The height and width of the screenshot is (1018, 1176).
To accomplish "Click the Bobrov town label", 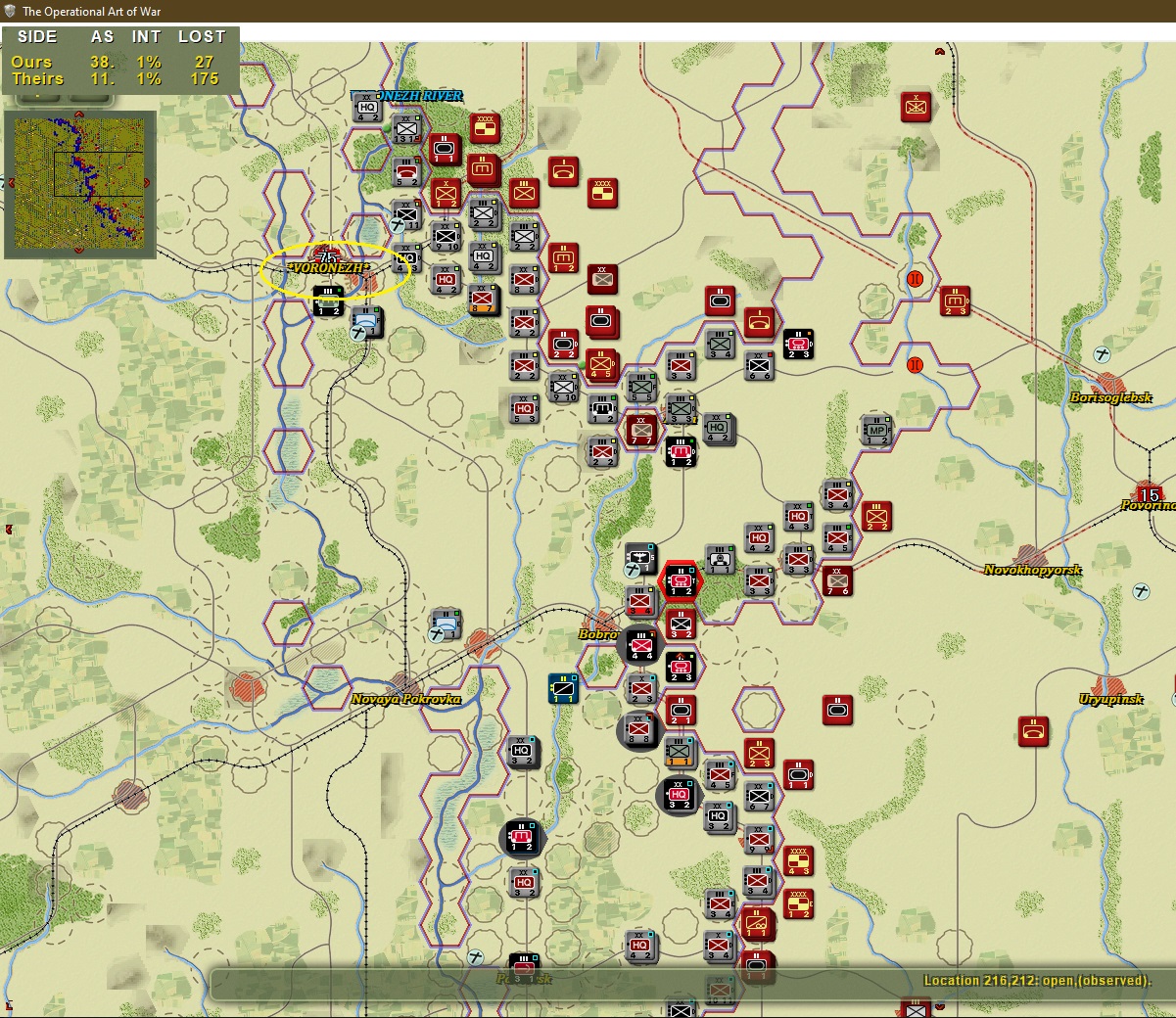I will (x=598, y=634).
